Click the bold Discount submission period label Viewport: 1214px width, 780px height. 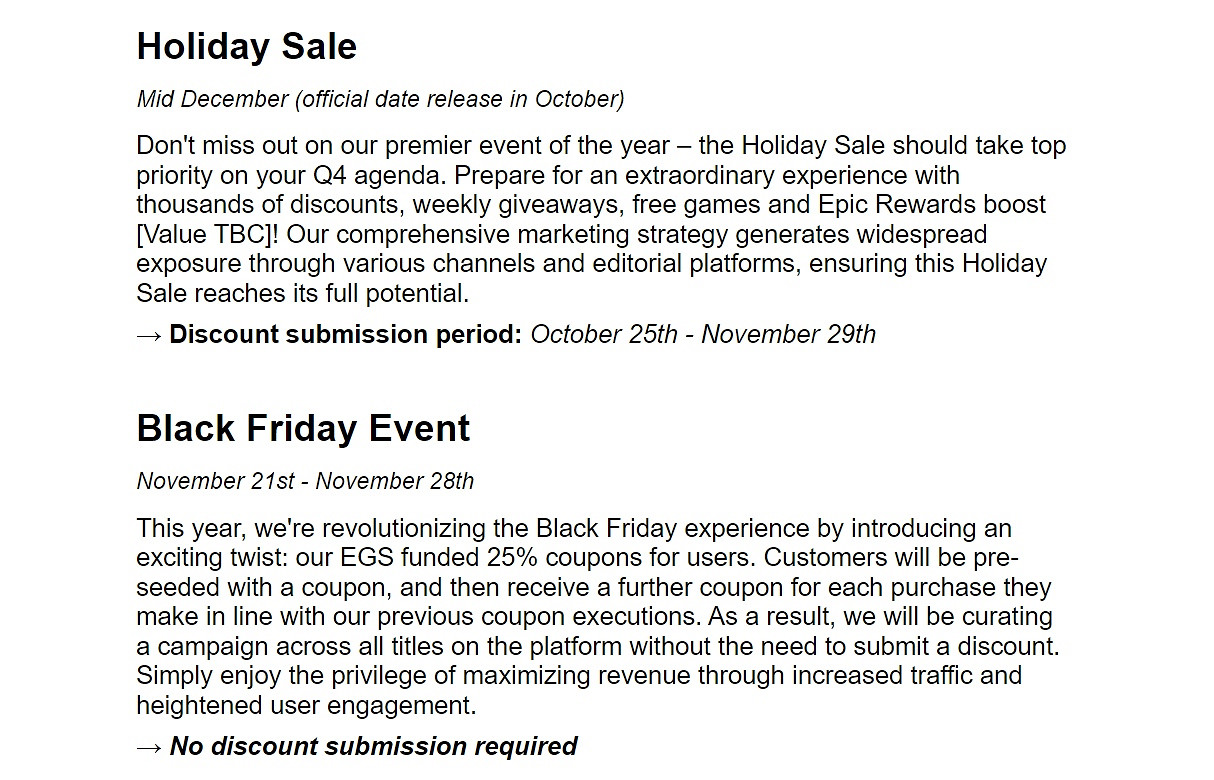pos(346,335)
